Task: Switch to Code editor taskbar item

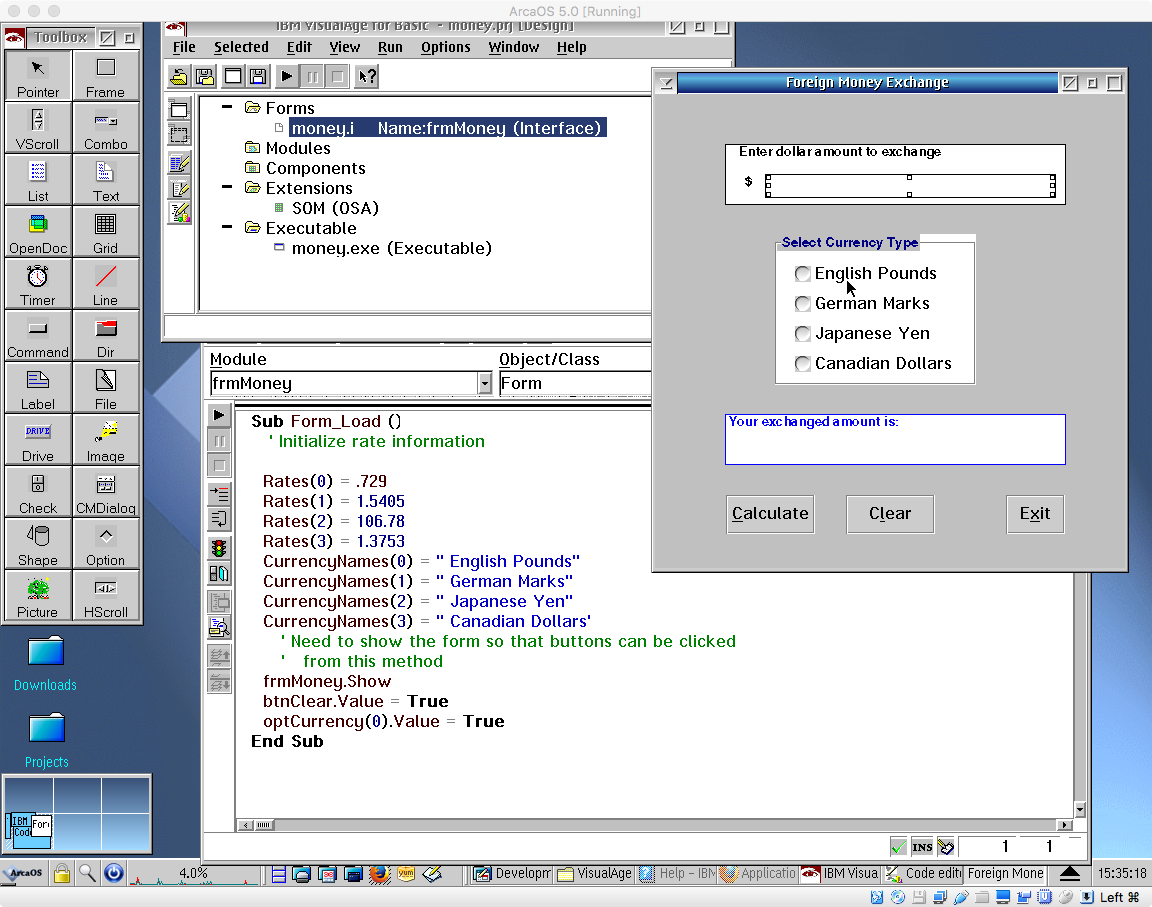Action: (x=923, y=873)
